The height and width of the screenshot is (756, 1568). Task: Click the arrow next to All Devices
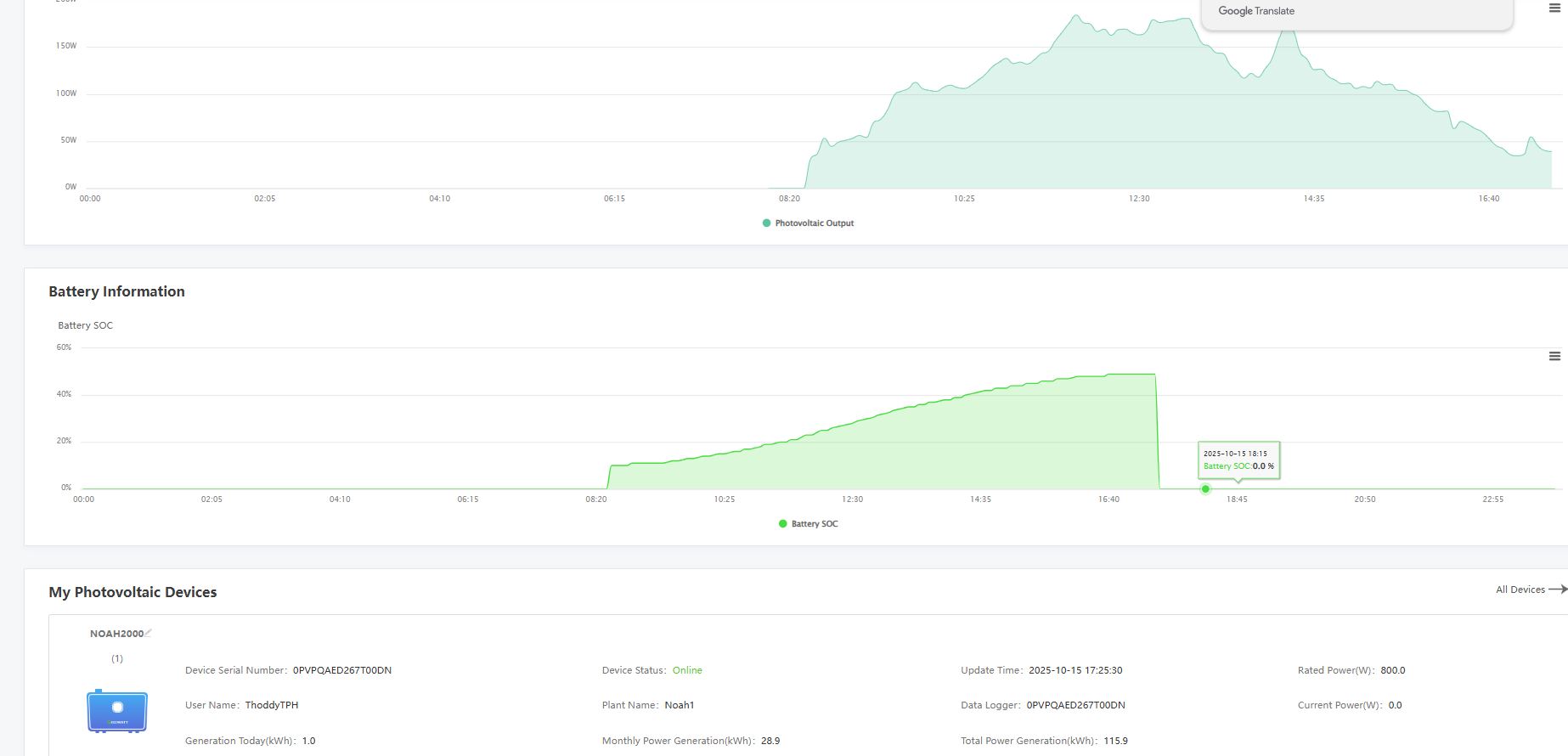(x=1558, y=590)
